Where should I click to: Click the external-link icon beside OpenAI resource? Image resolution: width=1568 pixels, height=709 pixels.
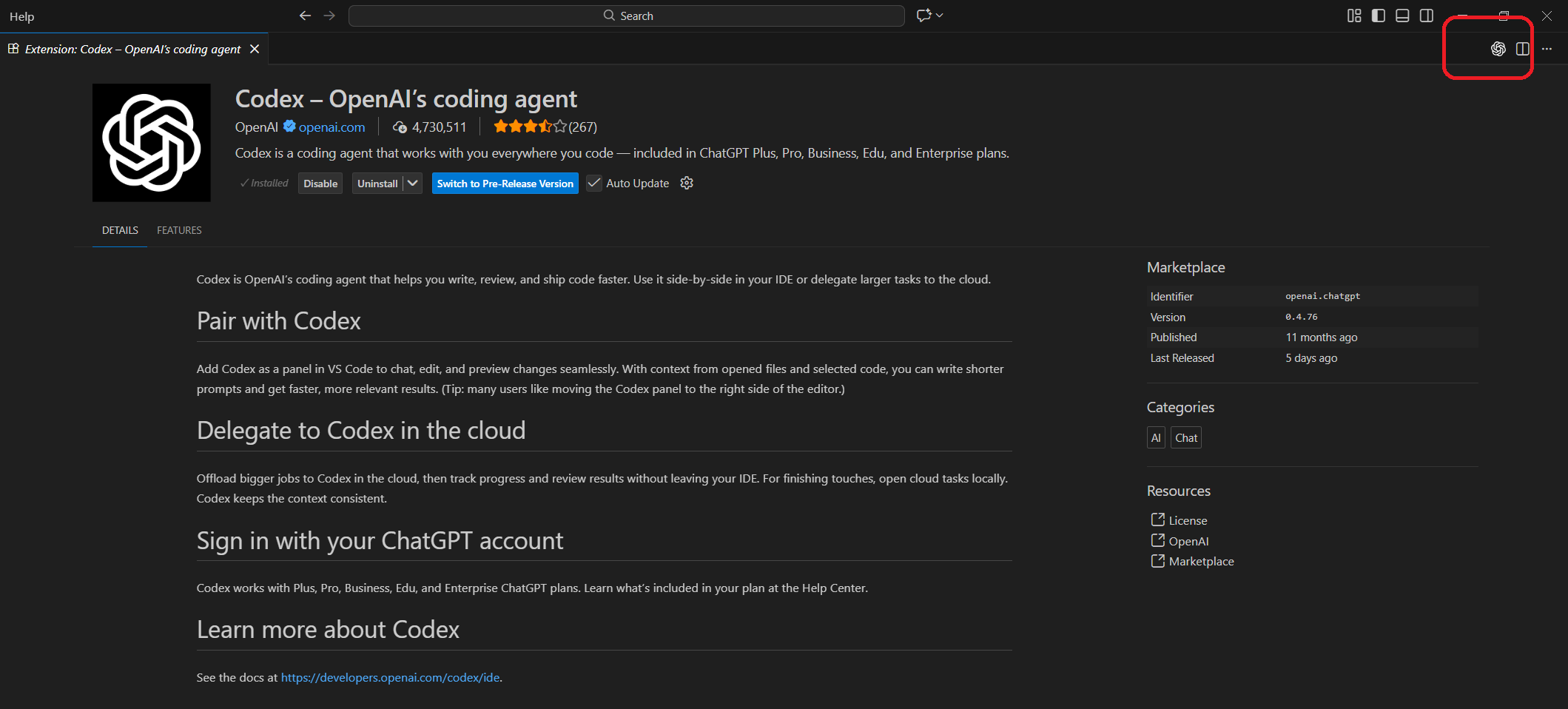click(1157, 540)
